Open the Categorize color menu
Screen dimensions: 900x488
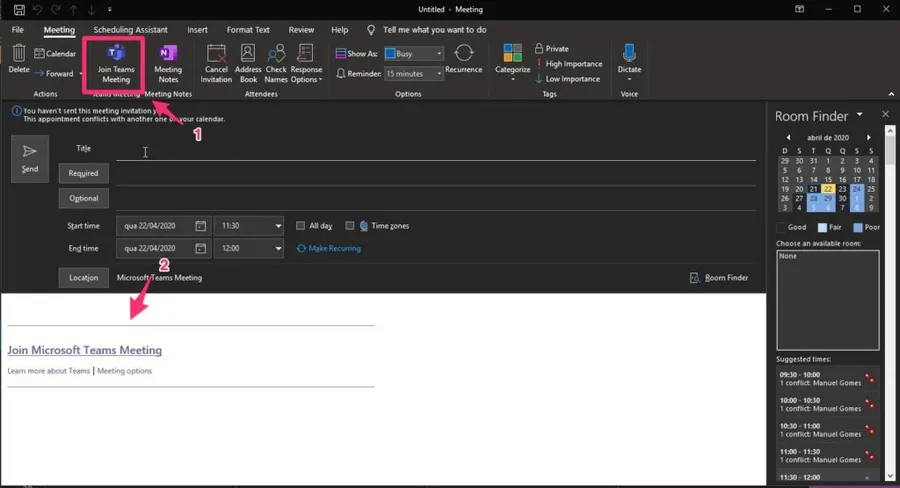pos(512,53)
